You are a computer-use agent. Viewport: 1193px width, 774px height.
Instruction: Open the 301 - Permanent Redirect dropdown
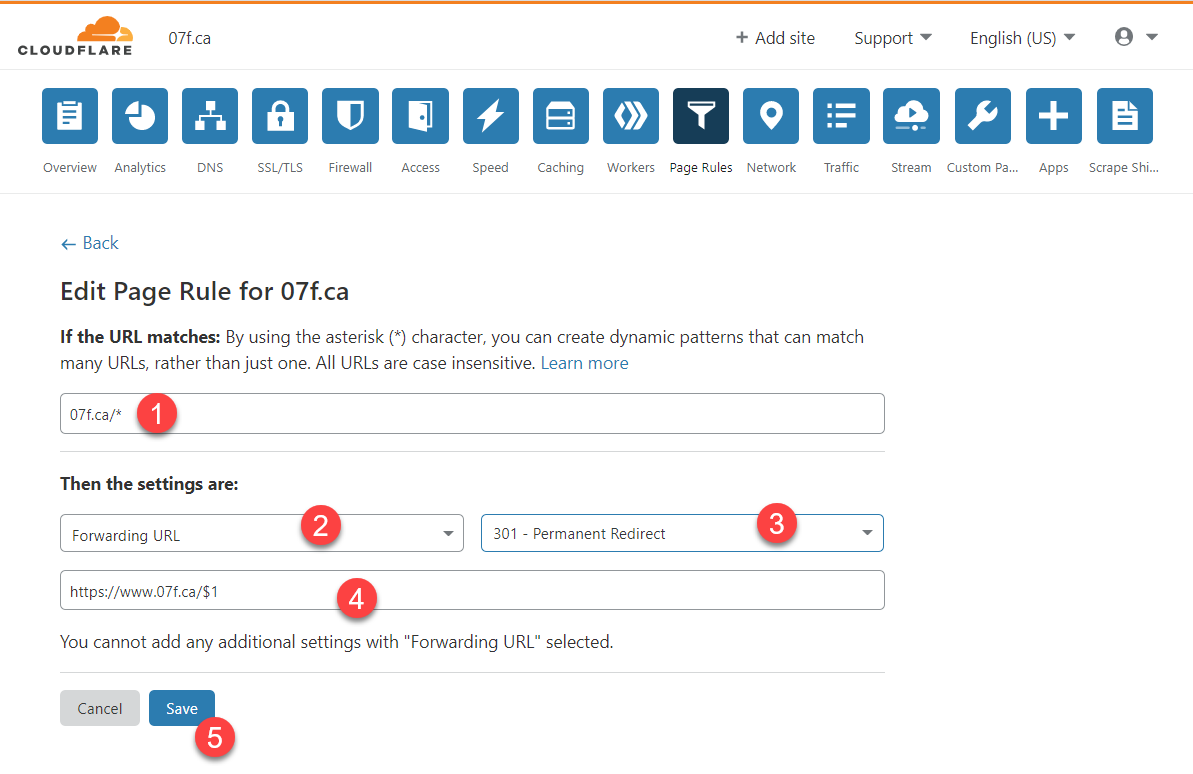[682, 533]
